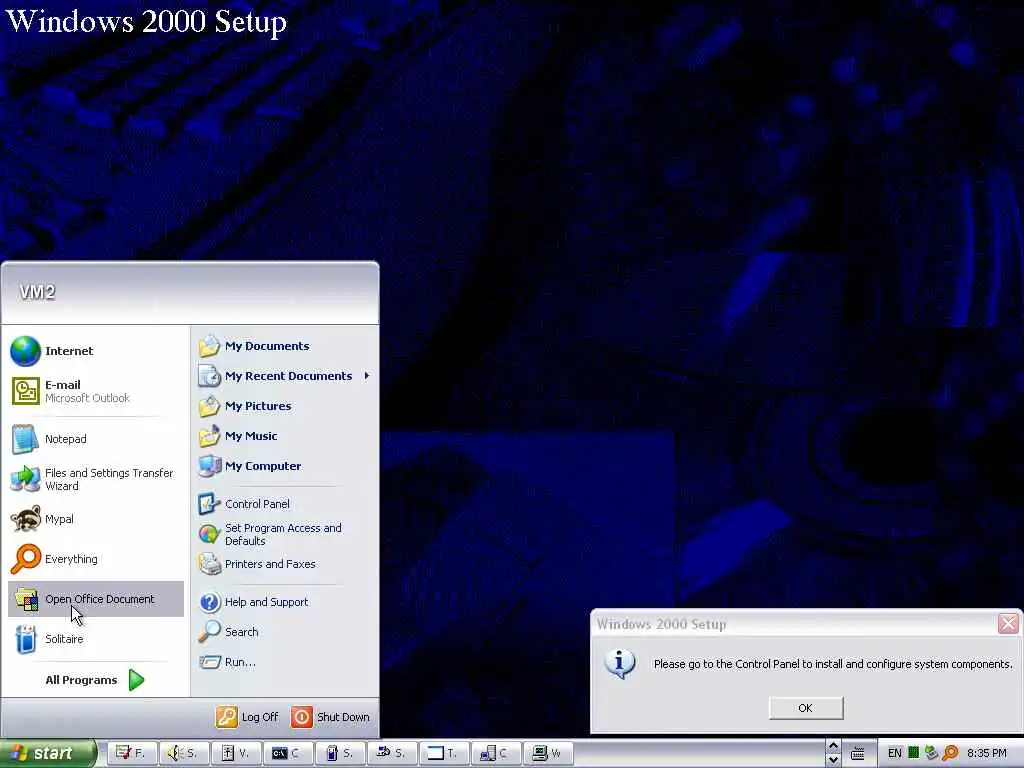Screen dimensions: 1024x768
Task: Expand All Programs list
Action: click(x=95, y=680)
